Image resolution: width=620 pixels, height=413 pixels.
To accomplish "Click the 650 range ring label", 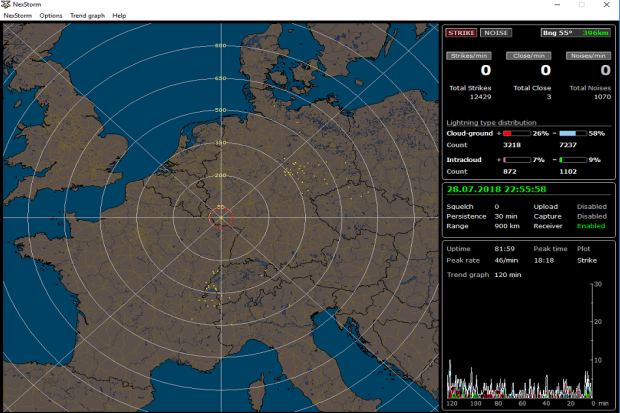I will [x=221, y=78].
